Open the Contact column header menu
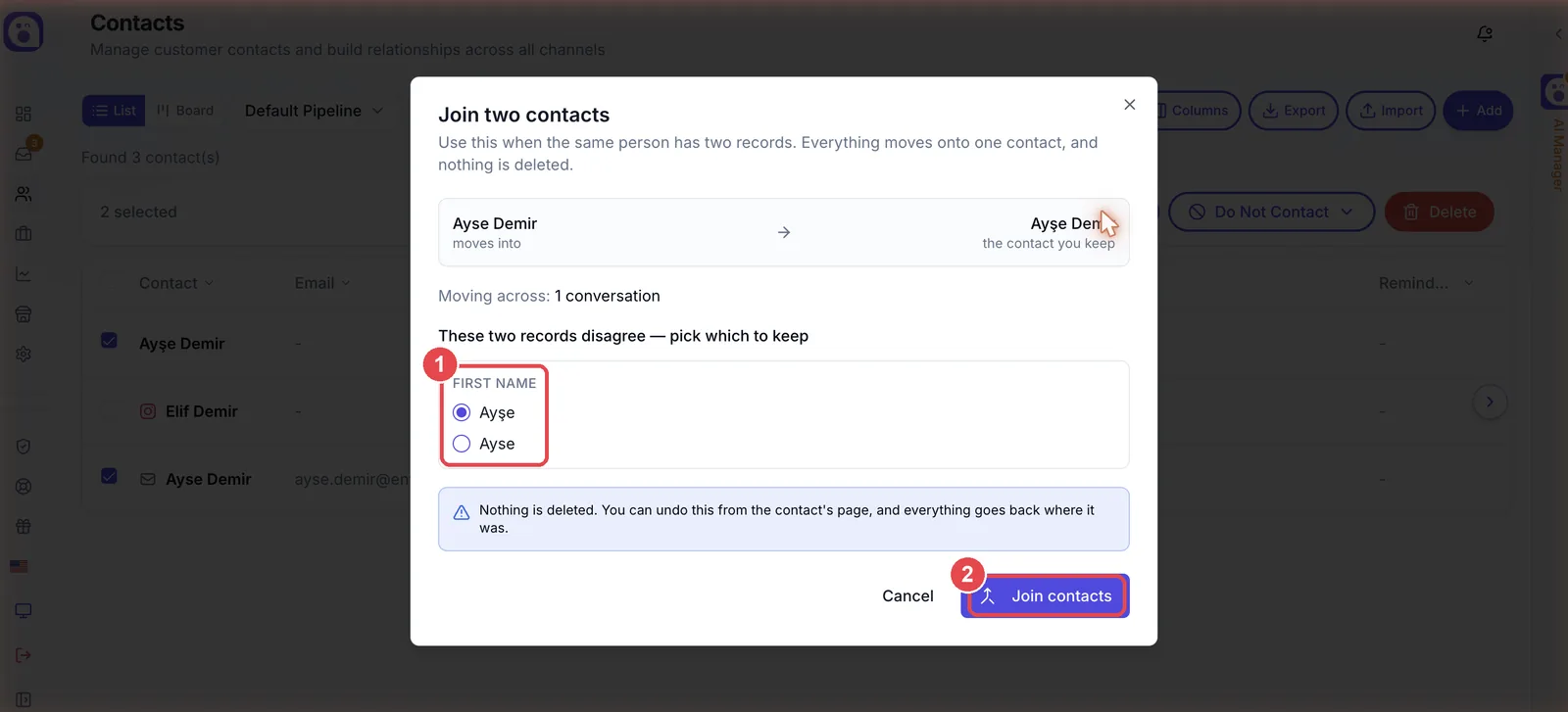Image resolution: width=1568 pixels, height=712 pixels. (176, 283)
